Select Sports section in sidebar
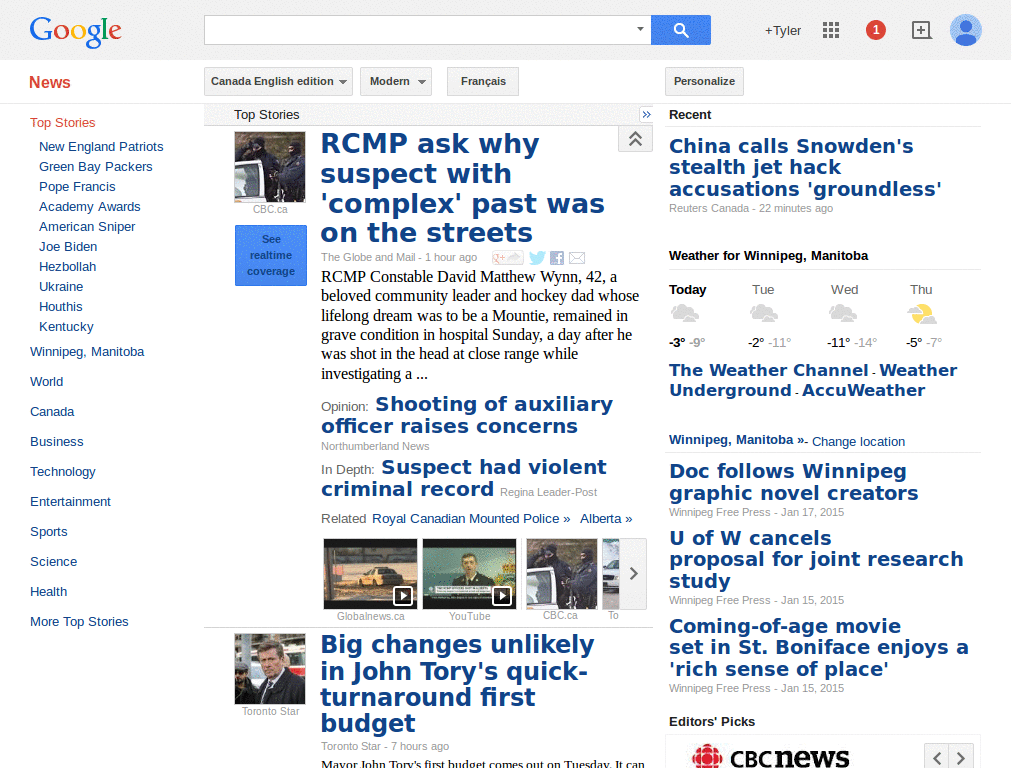1024x768 pixels. click(48, 532)
